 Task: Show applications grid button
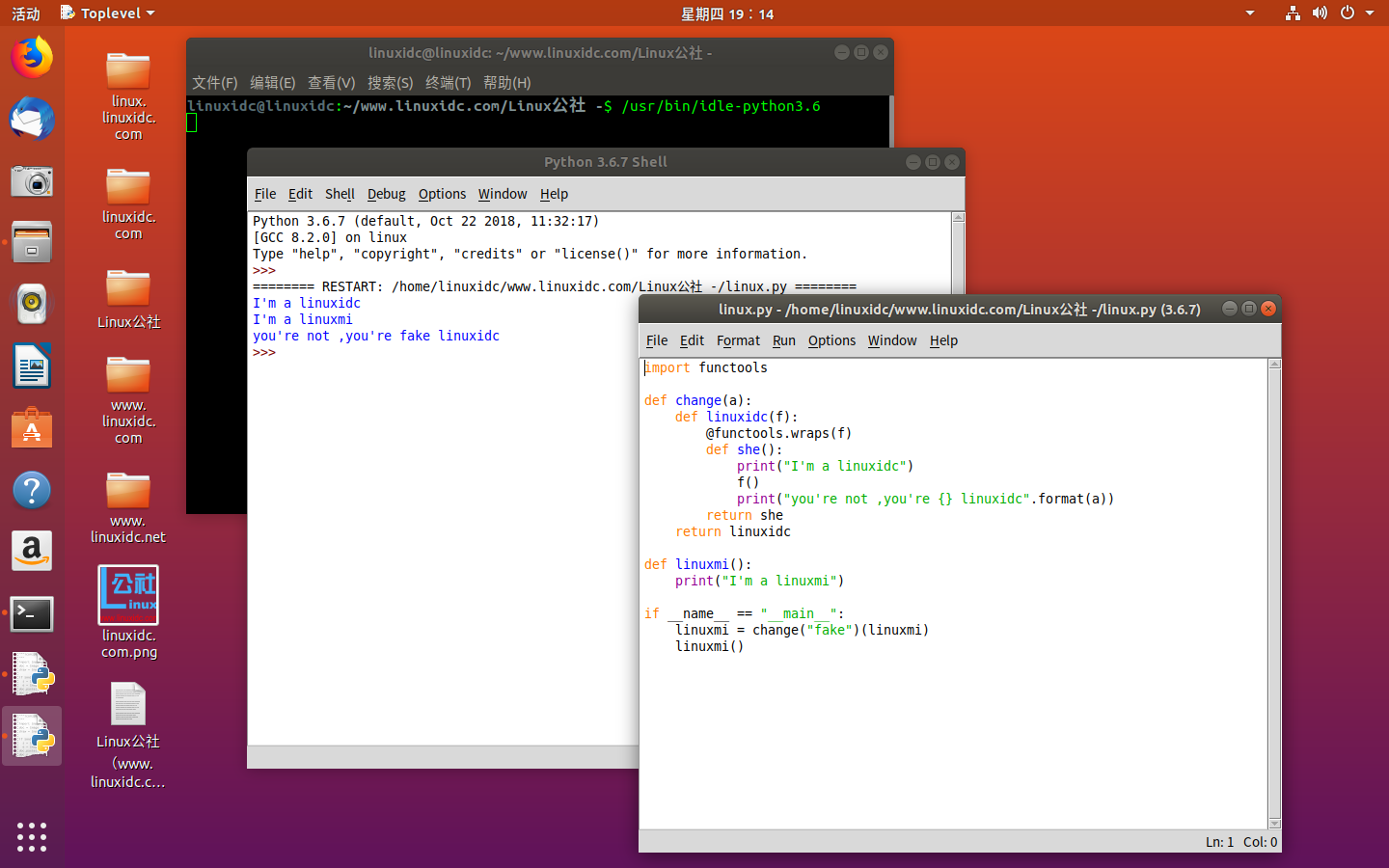tap(32, 836)
